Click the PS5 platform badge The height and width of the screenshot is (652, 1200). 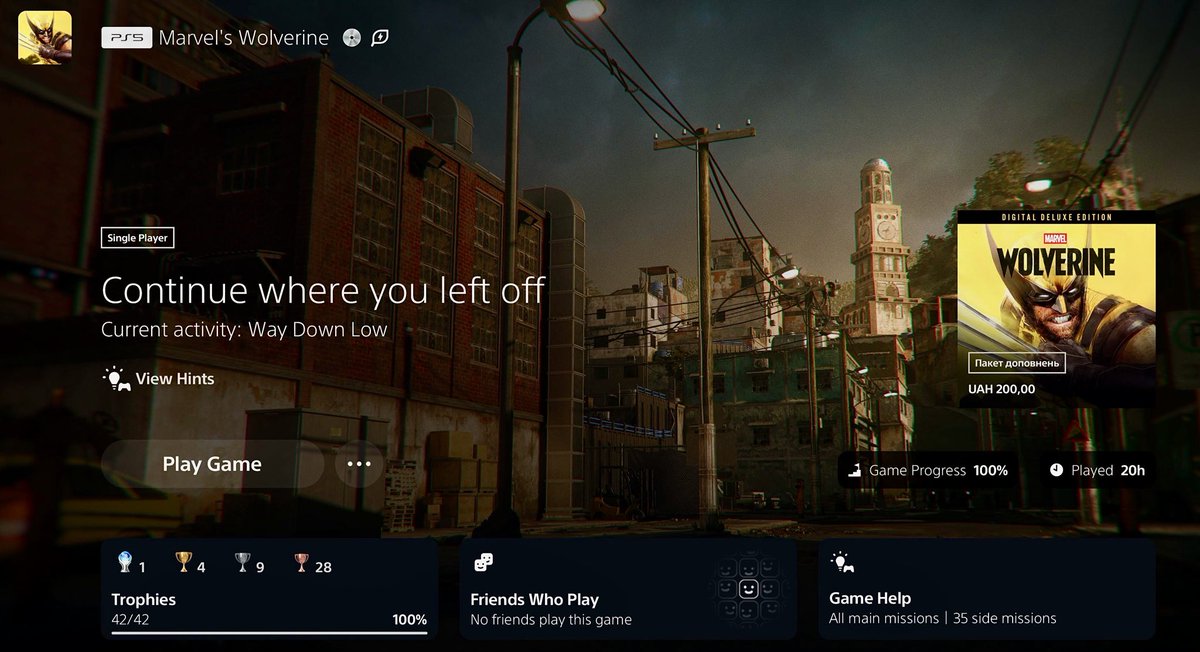(x=127, y=38)
